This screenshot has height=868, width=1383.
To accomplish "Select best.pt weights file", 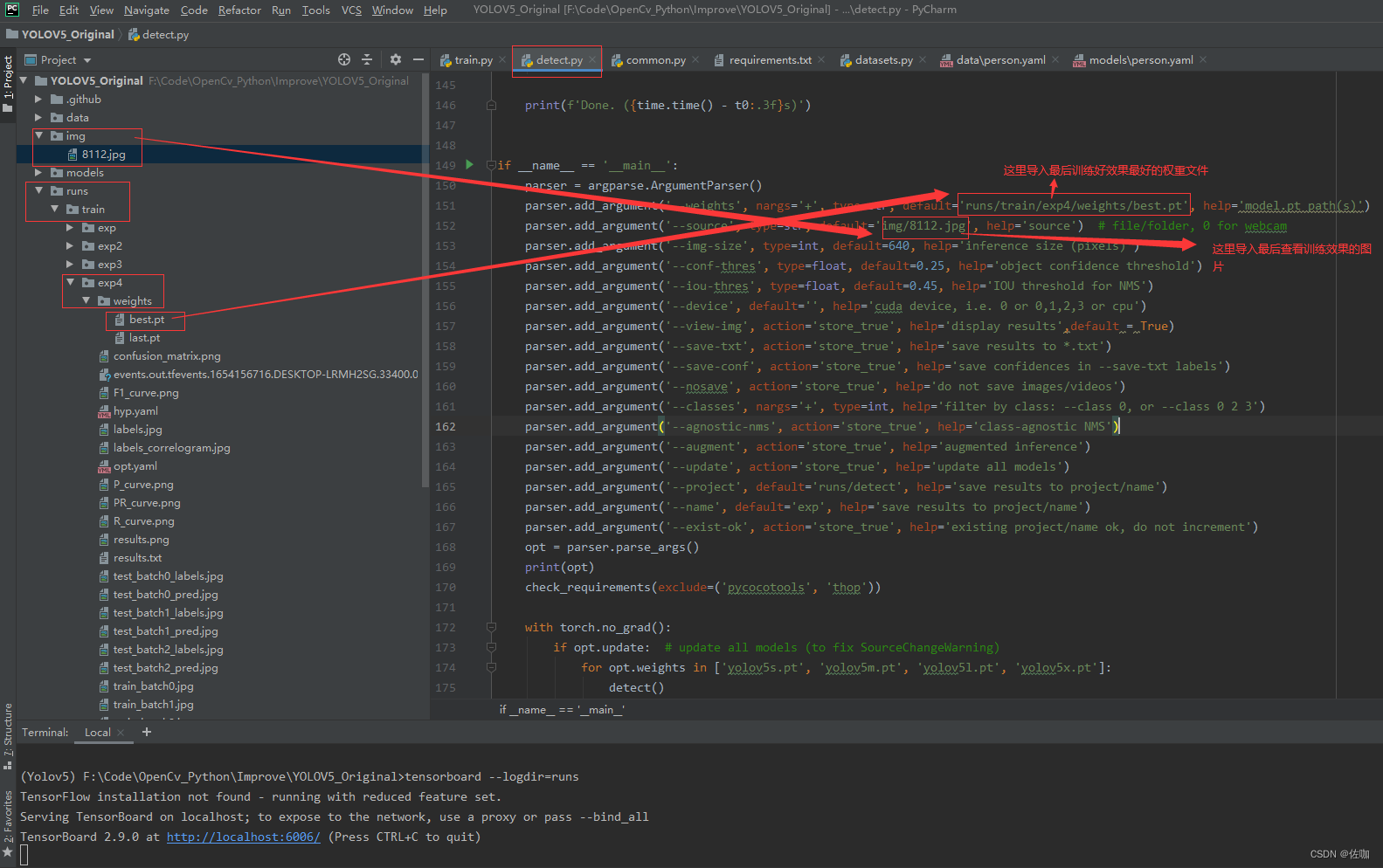I will point(147,320).
